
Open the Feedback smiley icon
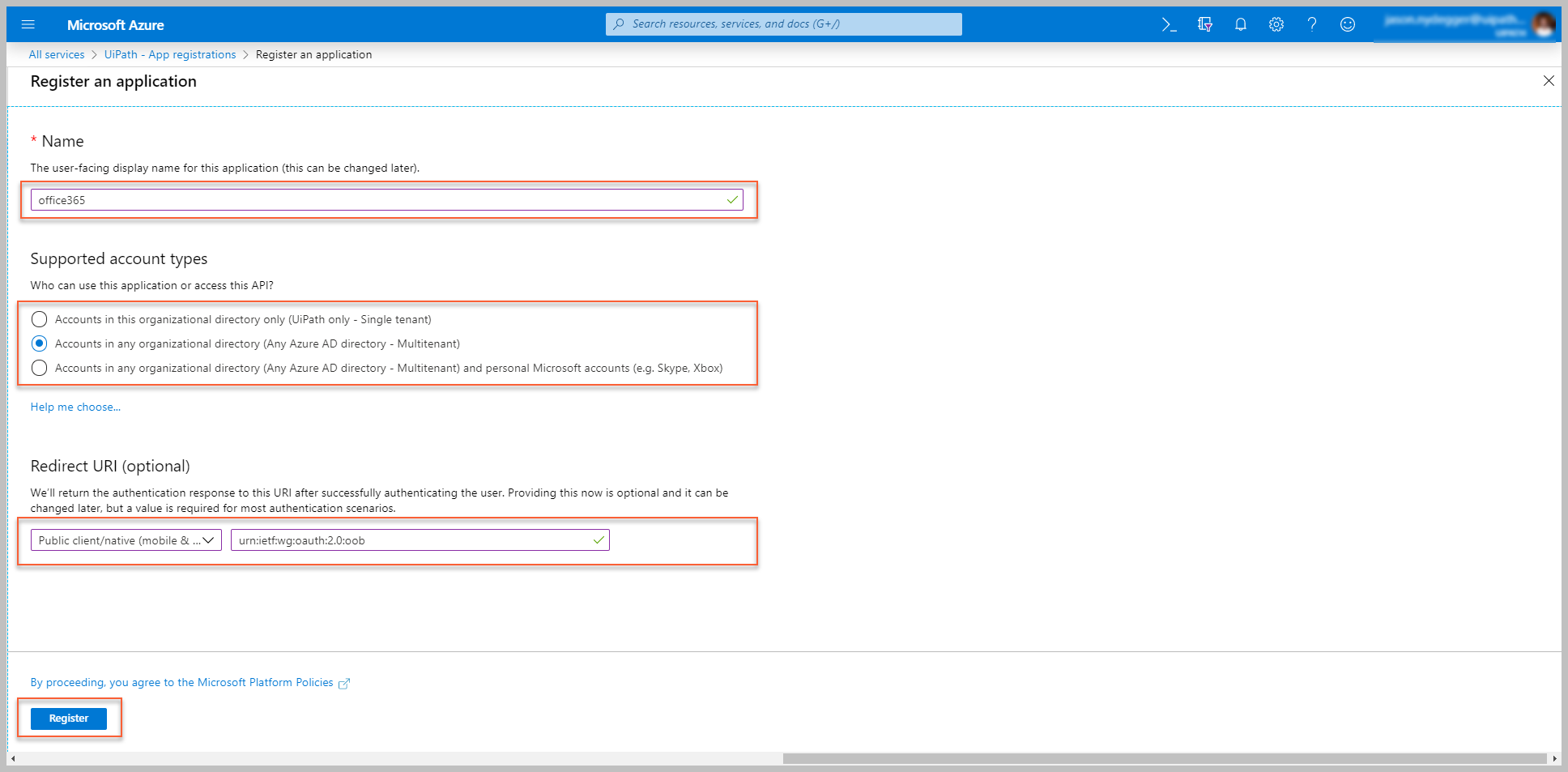pos(1348,24)
